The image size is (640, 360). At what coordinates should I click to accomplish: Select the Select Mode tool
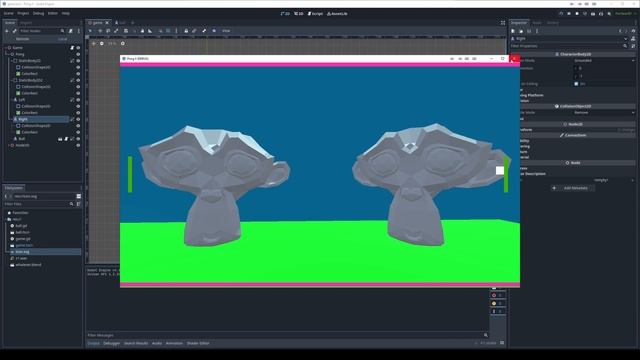coord(90,31)
